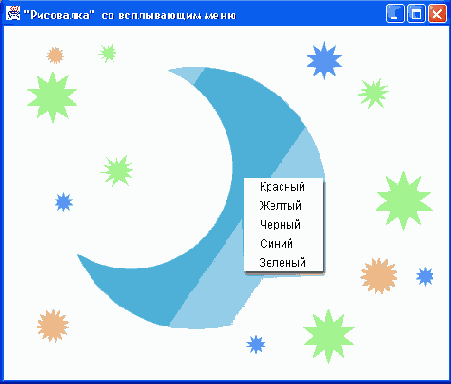Choose Зеленый from the popup menu

click(x=283, y=262)
